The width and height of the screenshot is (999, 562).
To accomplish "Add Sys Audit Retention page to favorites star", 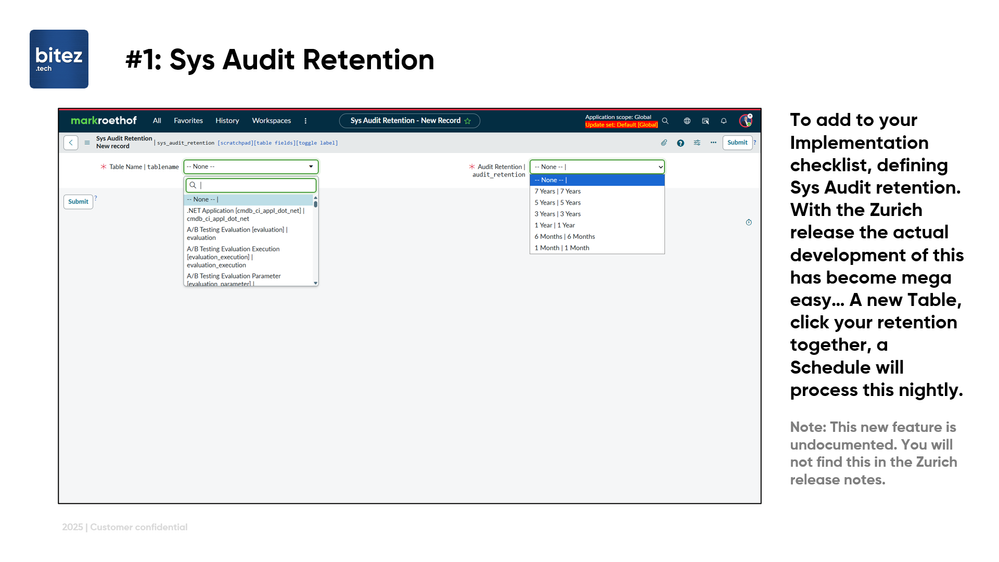I will [468, 121].
